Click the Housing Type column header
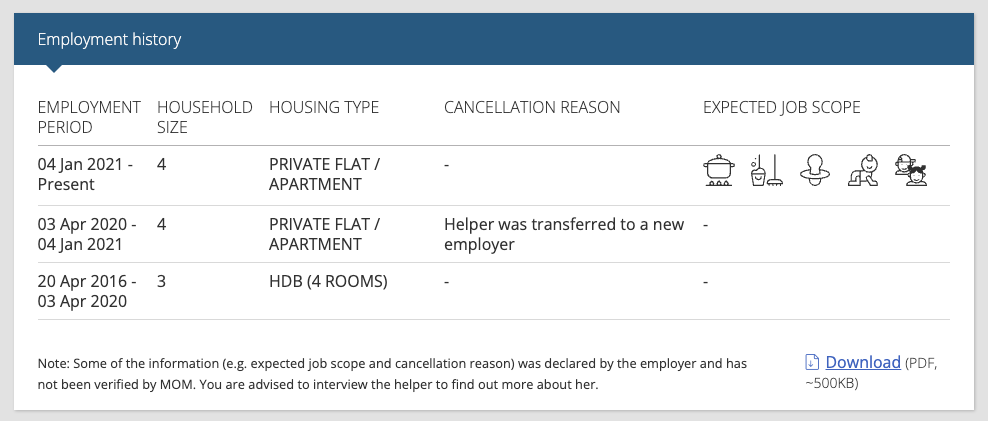The image size is (988, 421). click(324, 107)
